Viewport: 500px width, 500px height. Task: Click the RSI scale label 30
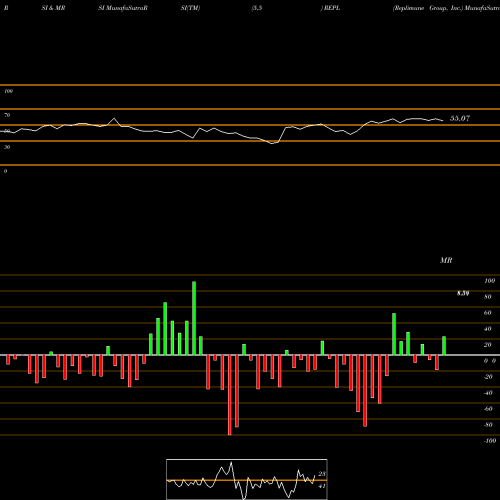click(x=7, y=147)
